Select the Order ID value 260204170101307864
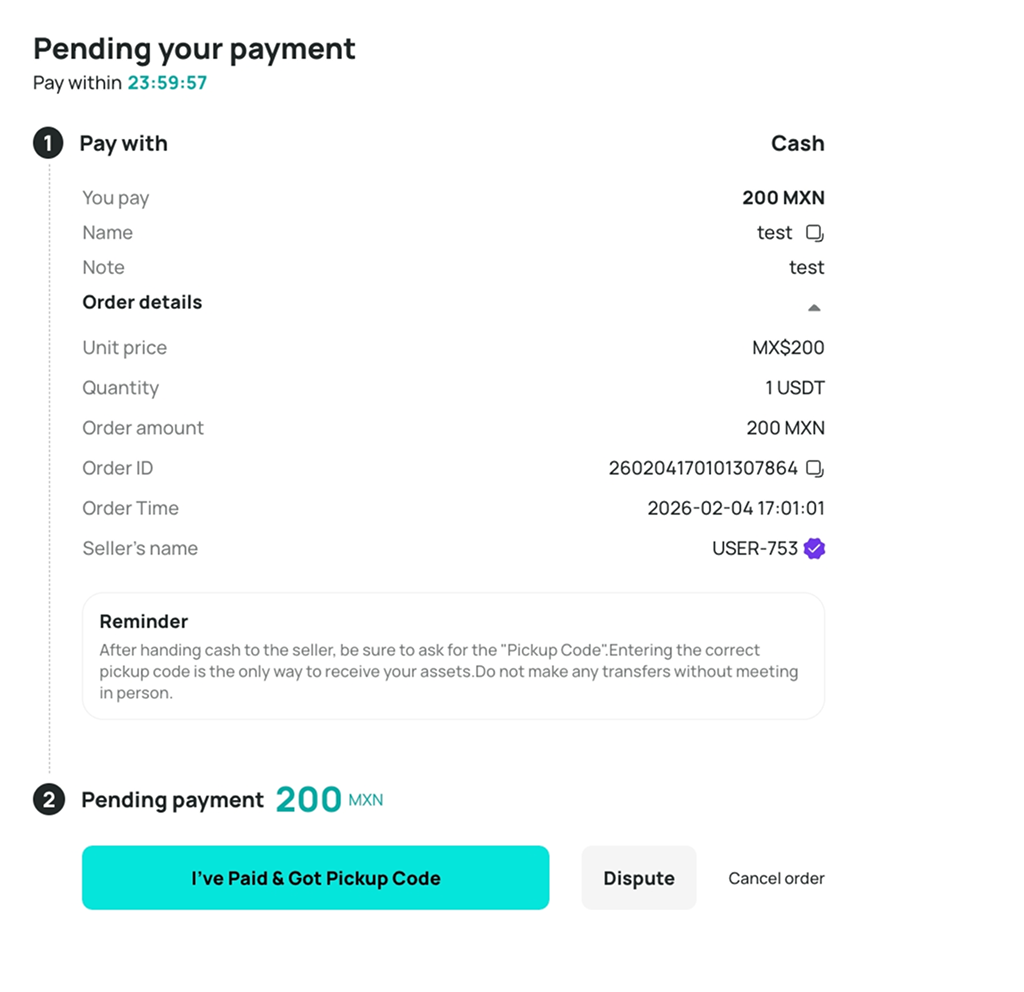 pos(703,468)
